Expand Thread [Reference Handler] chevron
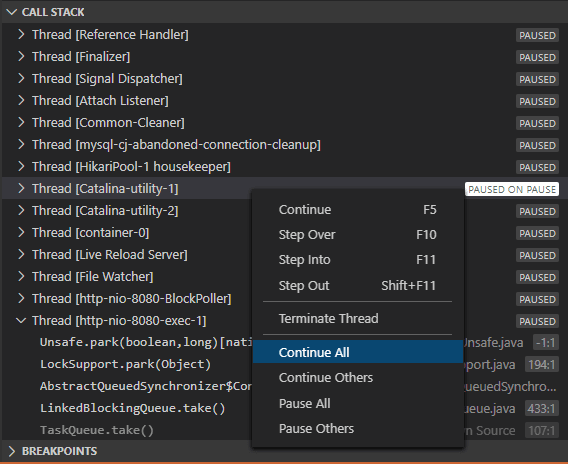This screenshot has width=568, height=464. (21, 34)
